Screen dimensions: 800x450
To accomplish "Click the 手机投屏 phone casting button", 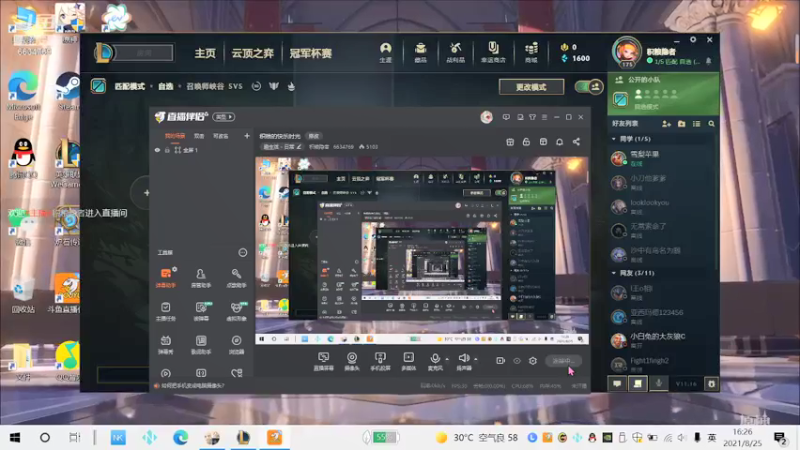I will click(380, 361).
